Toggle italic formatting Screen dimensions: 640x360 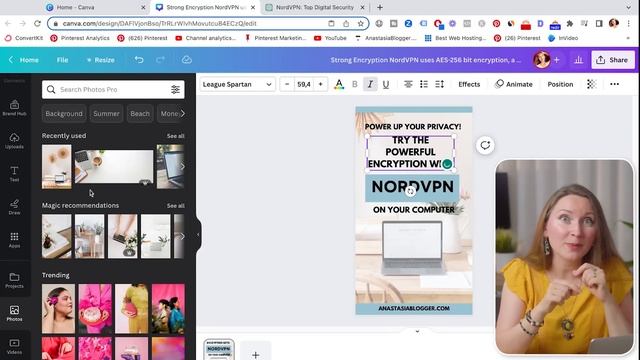point(370,84)
